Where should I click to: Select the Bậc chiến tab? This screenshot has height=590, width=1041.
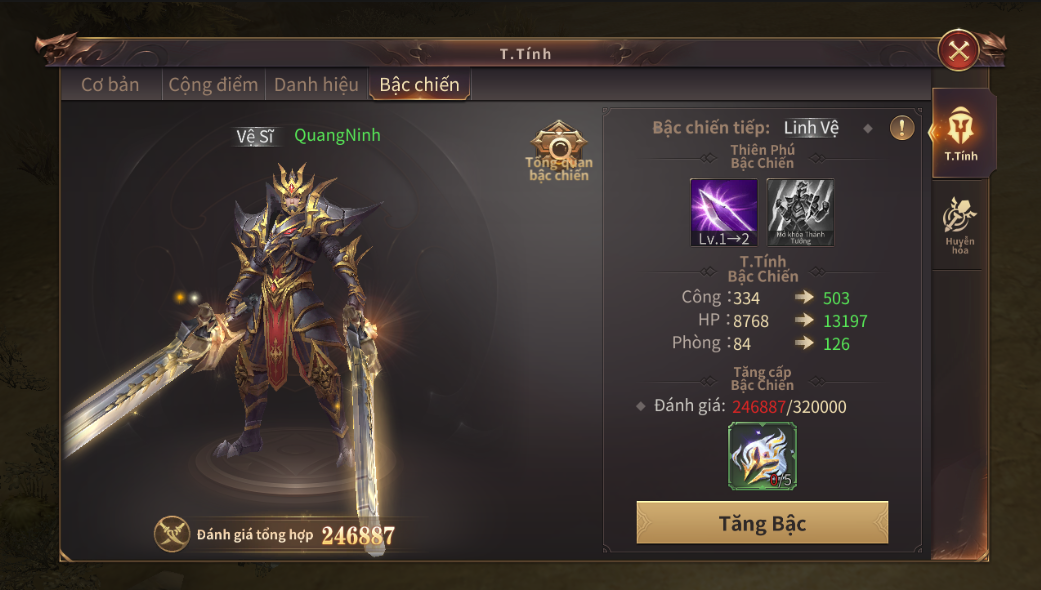pyautogui.click(x=420, y=85)
